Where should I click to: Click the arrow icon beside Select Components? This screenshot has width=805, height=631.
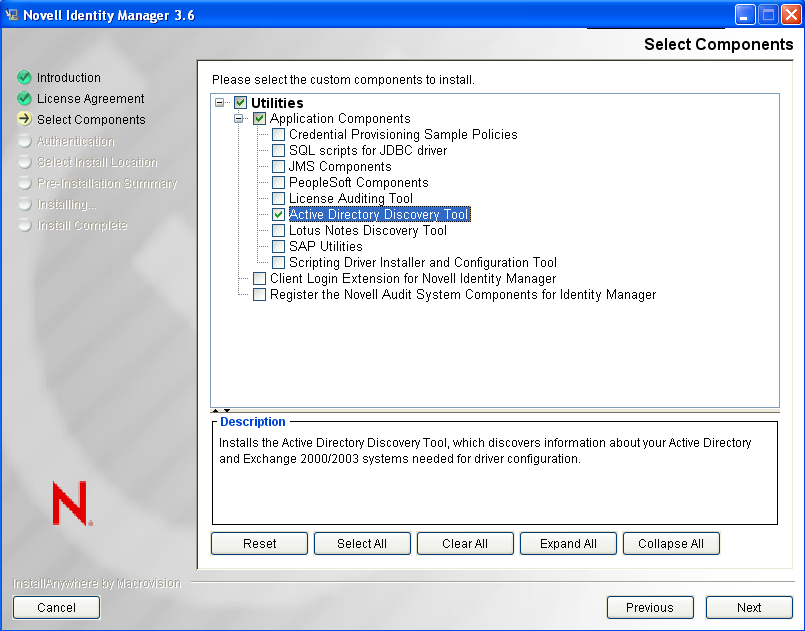pos(24,119)
